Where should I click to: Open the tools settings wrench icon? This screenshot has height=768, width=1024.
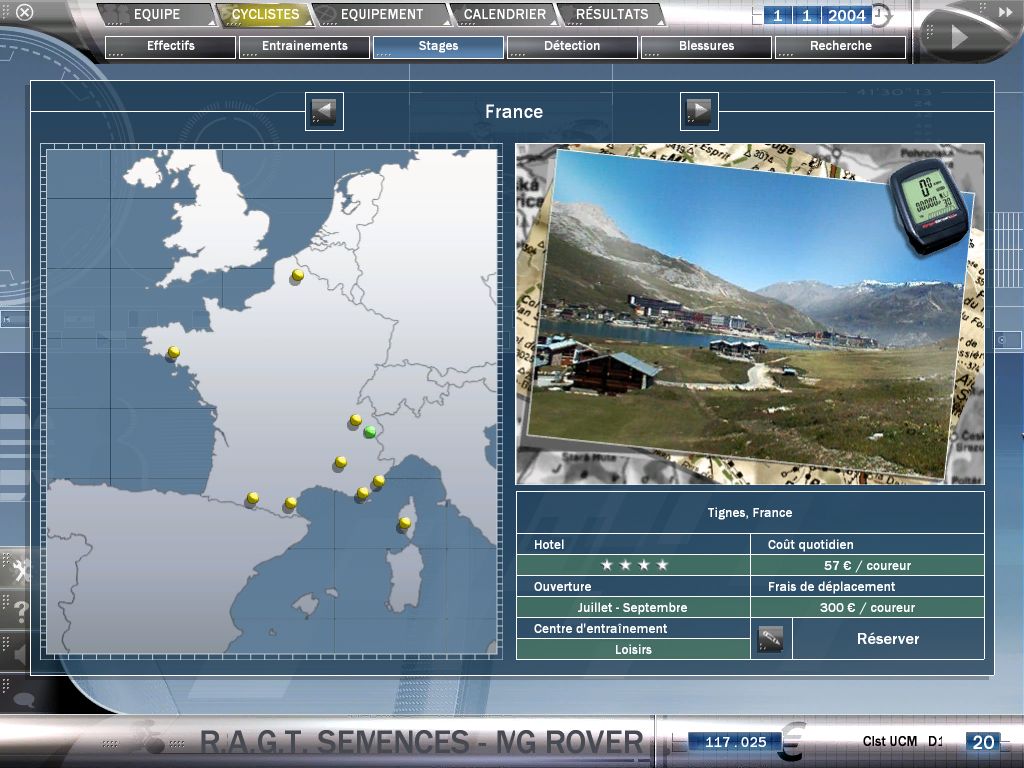click(20, 571)
